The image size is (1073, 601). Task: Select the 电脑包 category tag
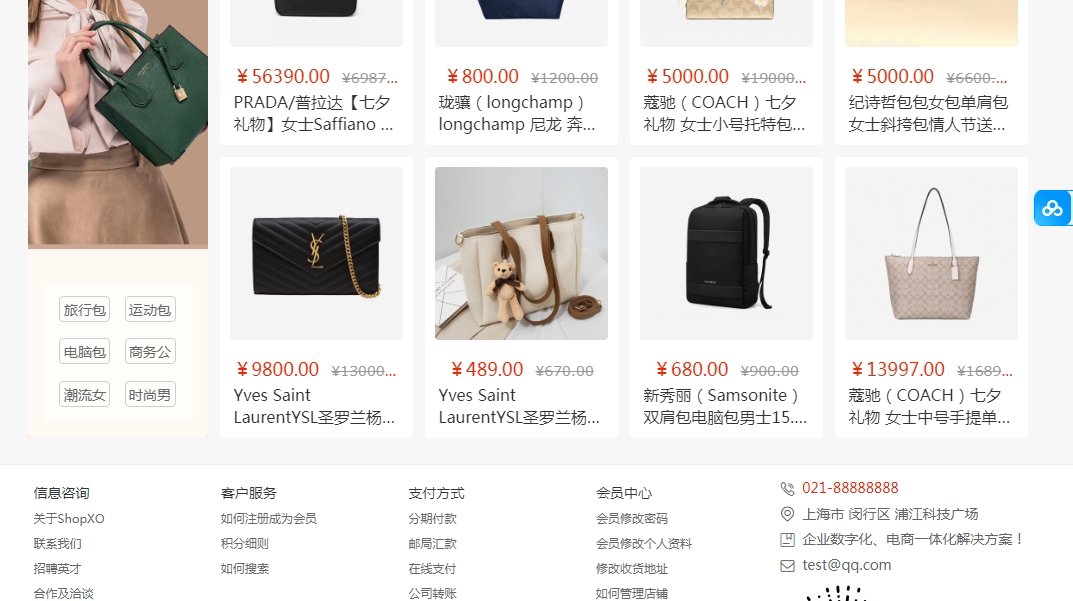click(x=85, y=352)
